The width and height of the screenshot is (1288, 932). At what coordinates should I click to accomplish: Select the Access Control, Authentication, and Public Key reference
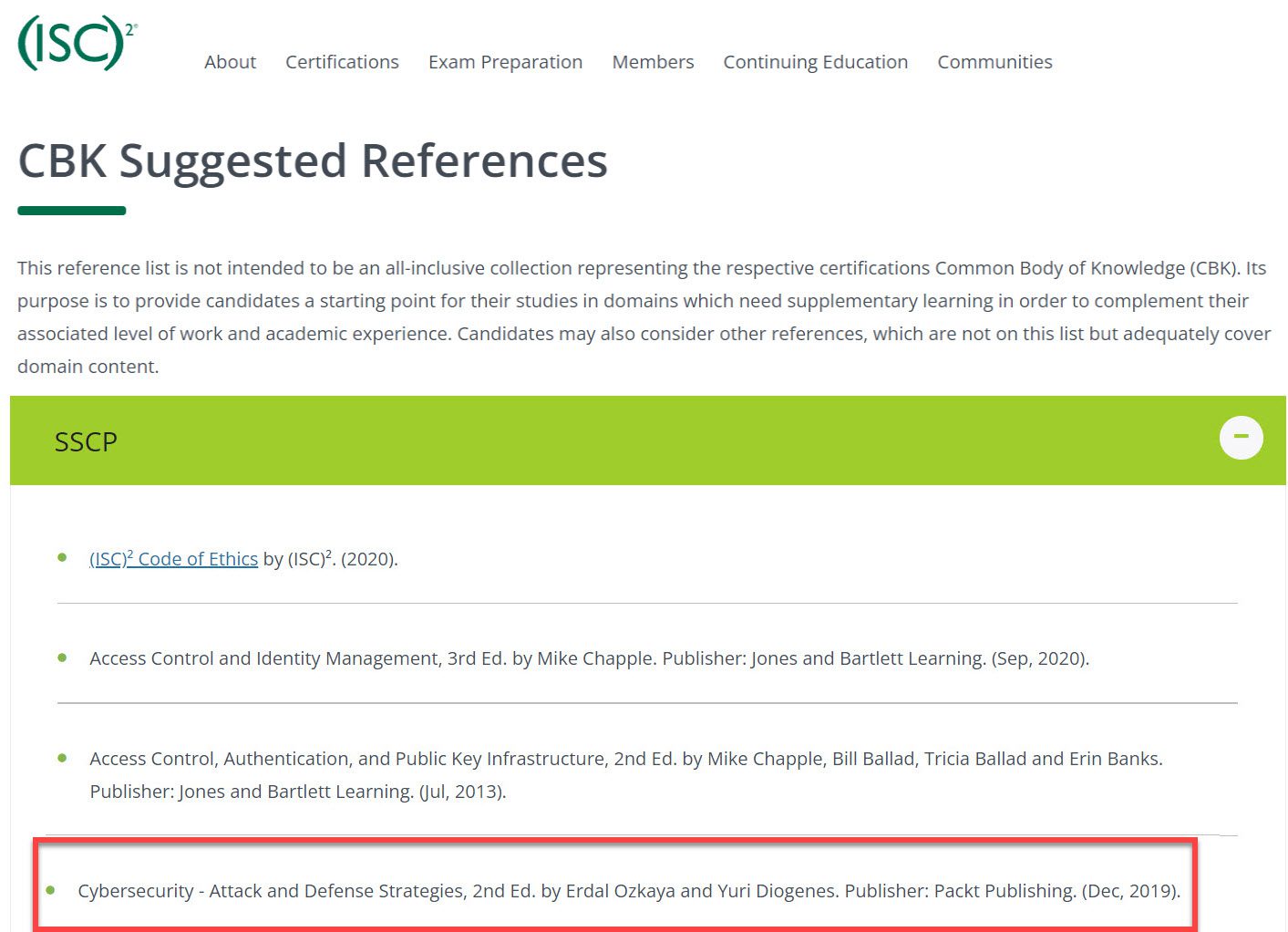pyautogui.click(x=625, y=775)
